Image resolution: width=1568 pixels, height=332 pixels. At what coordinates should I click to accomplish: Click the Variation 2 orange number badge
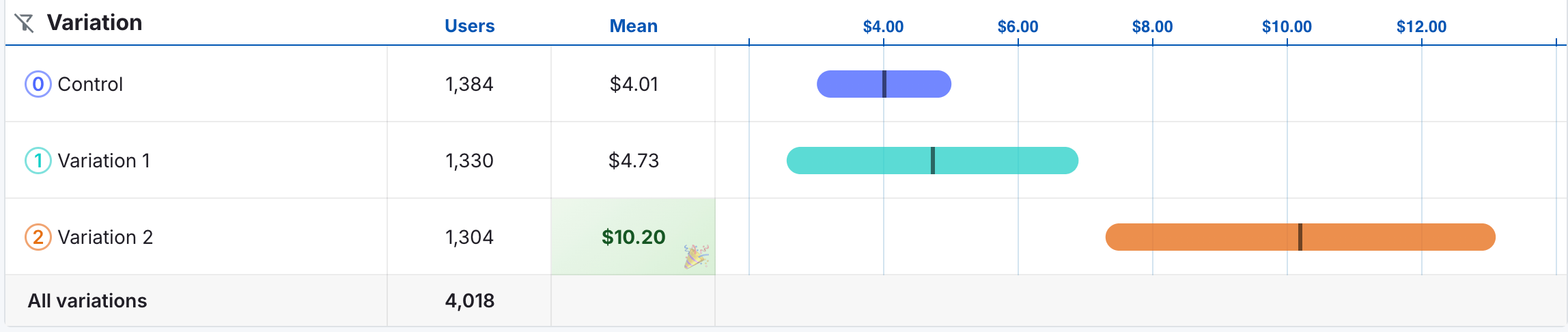tap(38, 237)
